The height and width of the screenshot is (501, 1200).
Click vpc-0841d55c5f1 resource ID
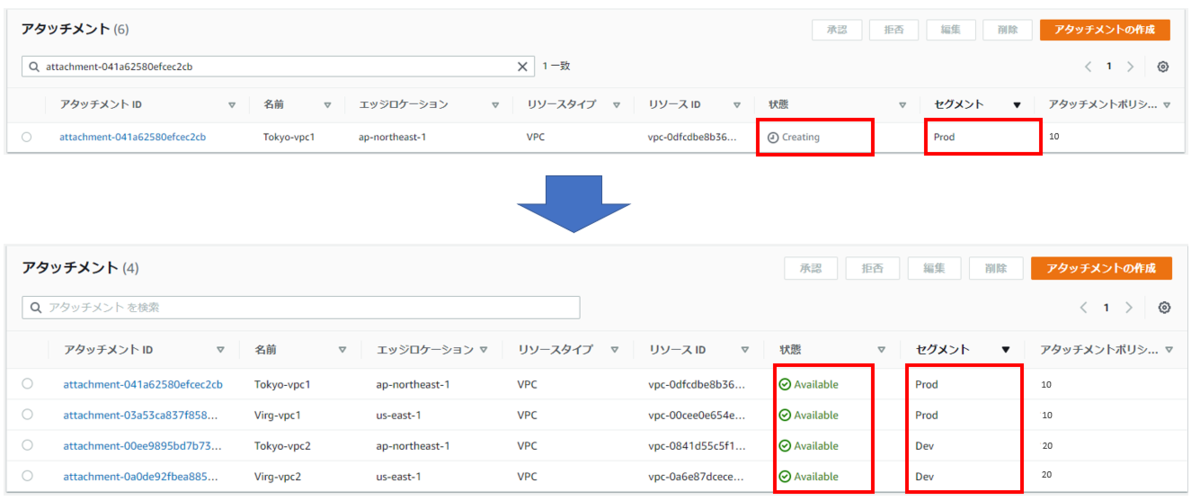pos(697,446)
